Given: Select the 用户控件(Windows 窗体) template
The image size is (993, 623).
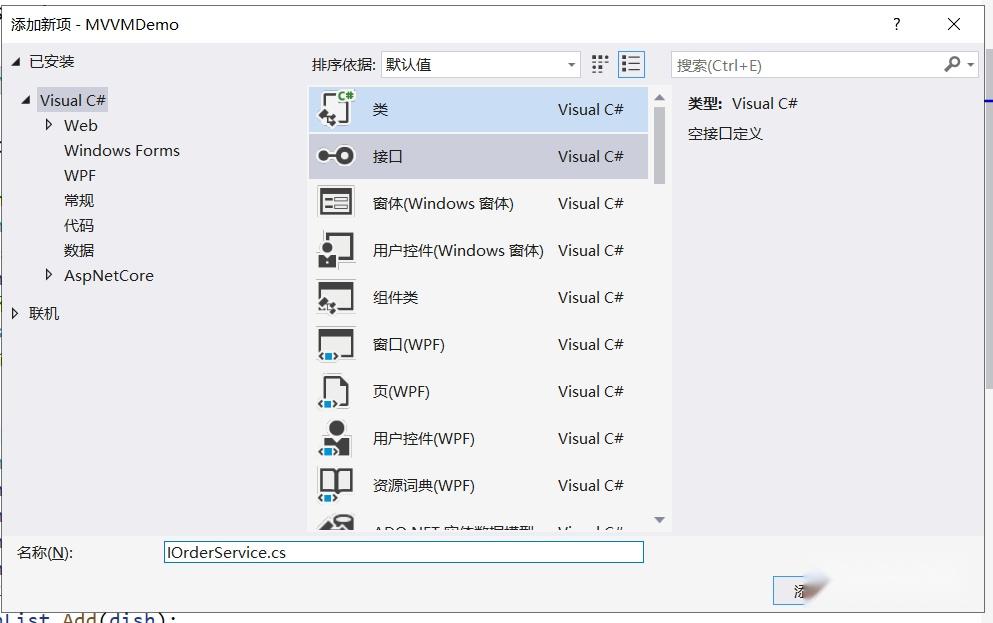Looking at the screenshot, I should pyautogui.click(x=335, y=250).
